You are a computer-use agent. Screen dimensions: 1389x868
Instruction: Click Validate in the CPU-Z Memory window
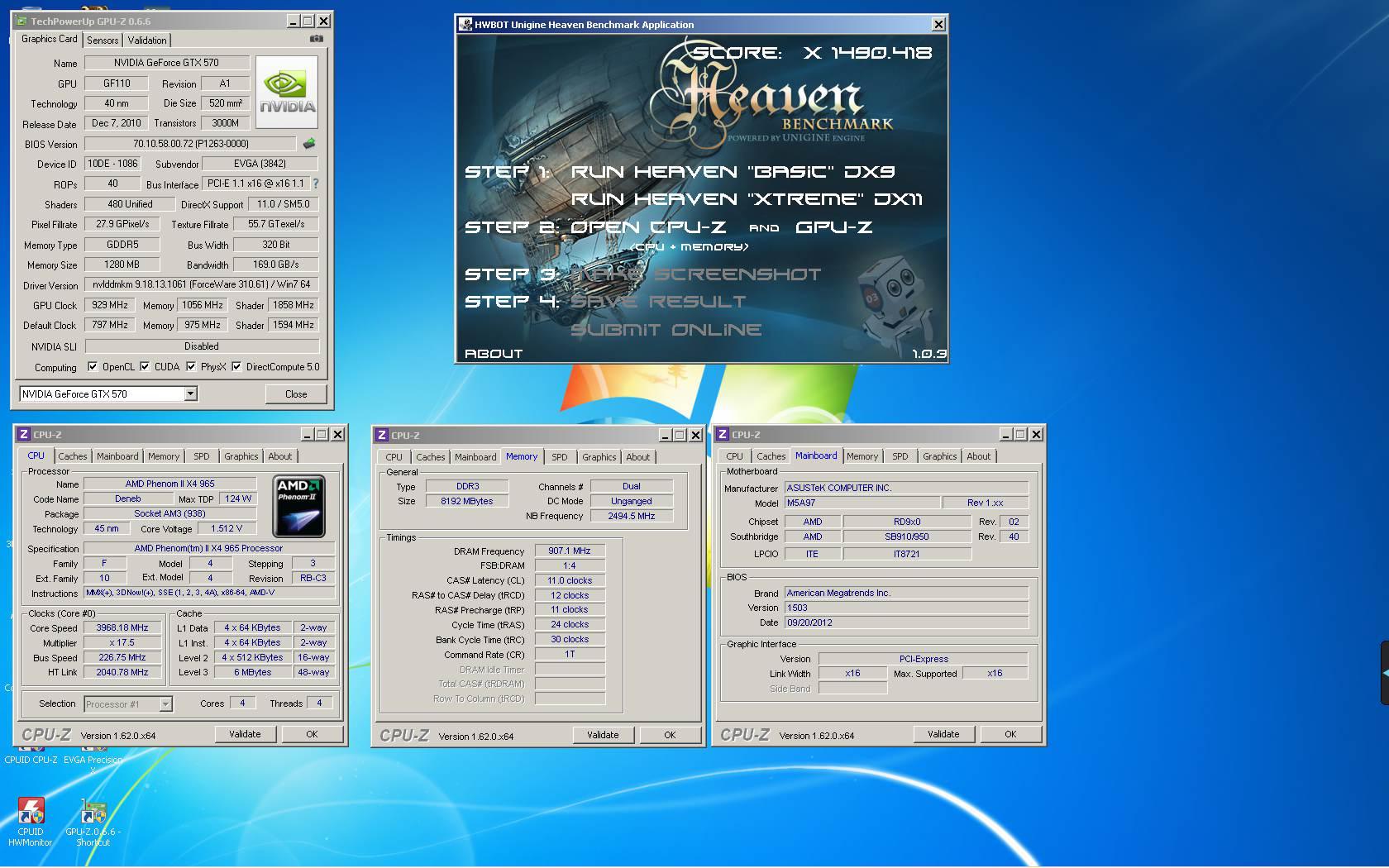coord(603,735)
